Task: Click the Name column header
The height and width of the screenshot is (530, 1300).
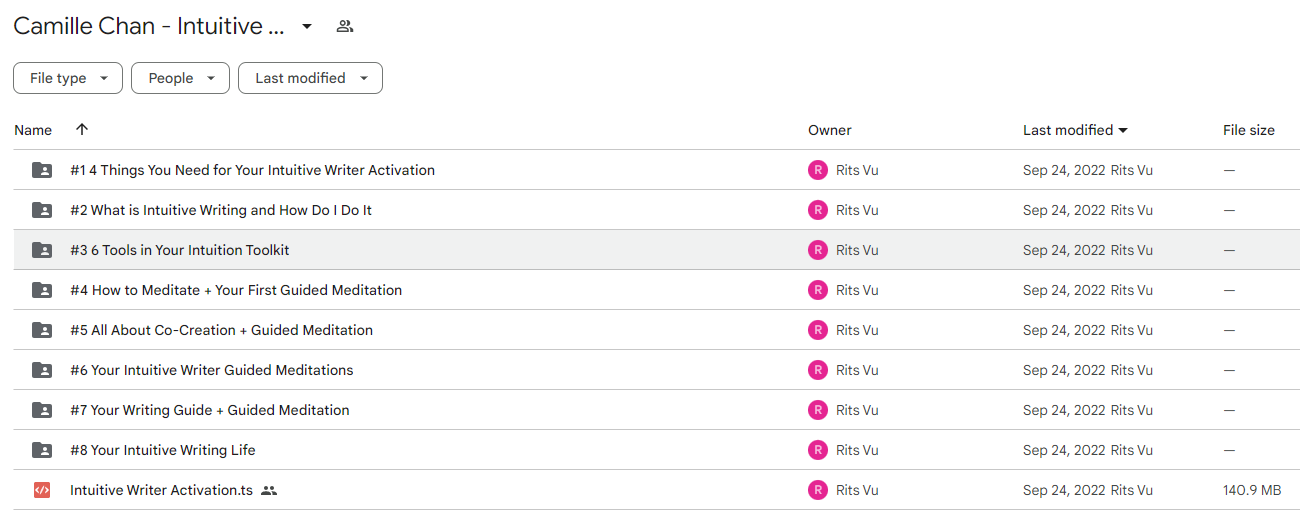Action: (33, 130)
